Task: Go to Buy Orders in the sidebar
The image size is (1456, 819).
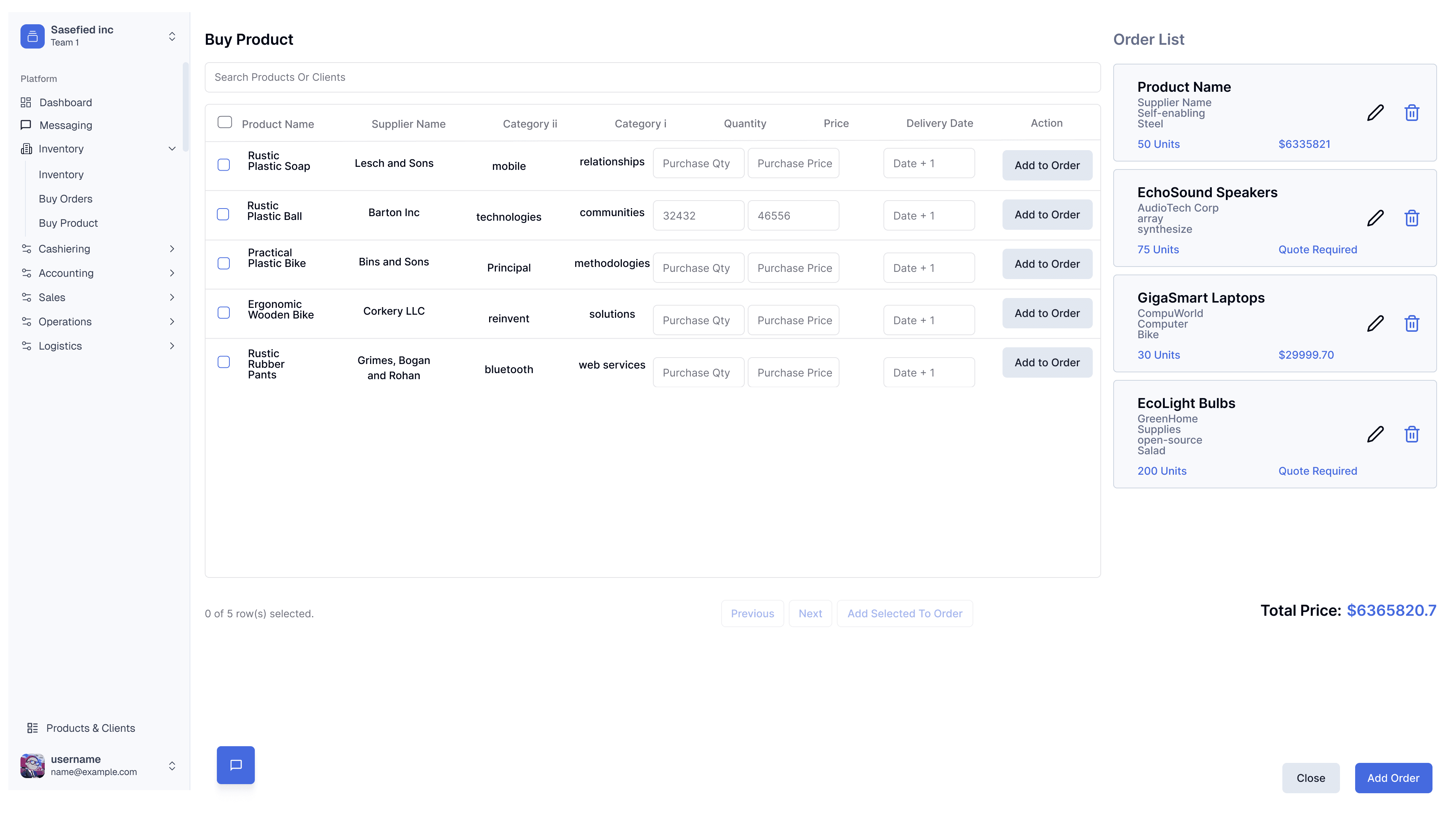Action: point(66,199)
